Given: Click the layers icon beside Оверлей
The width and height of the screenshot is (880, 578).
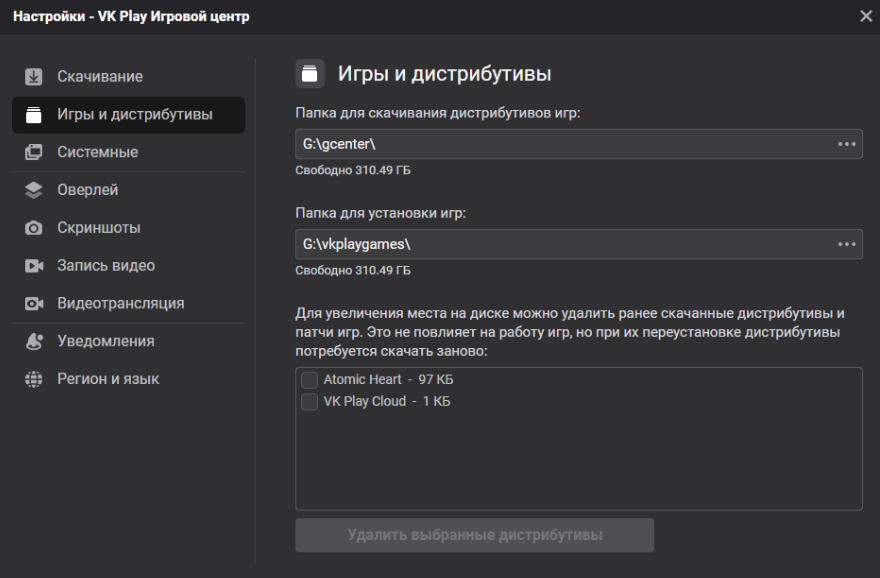Looking at the screenshot, I should tap(34, 190).
